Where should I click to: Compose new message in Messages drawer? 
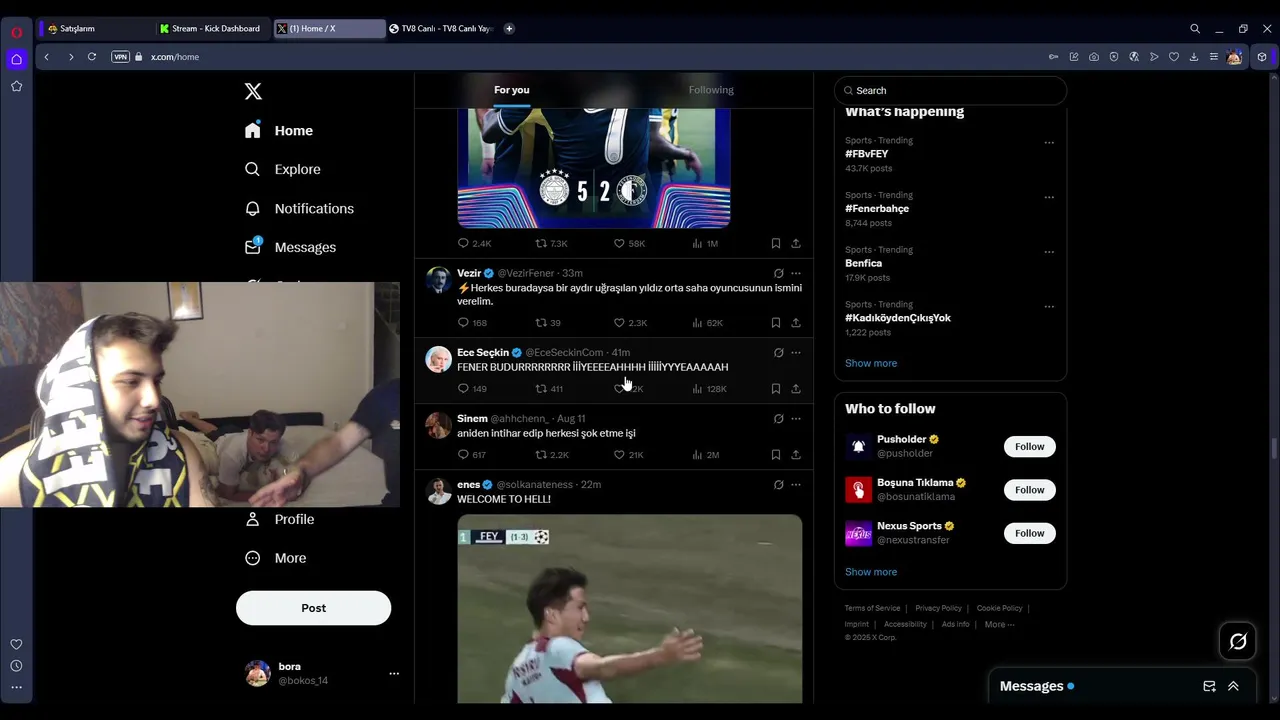click(x=1209, y=686)
